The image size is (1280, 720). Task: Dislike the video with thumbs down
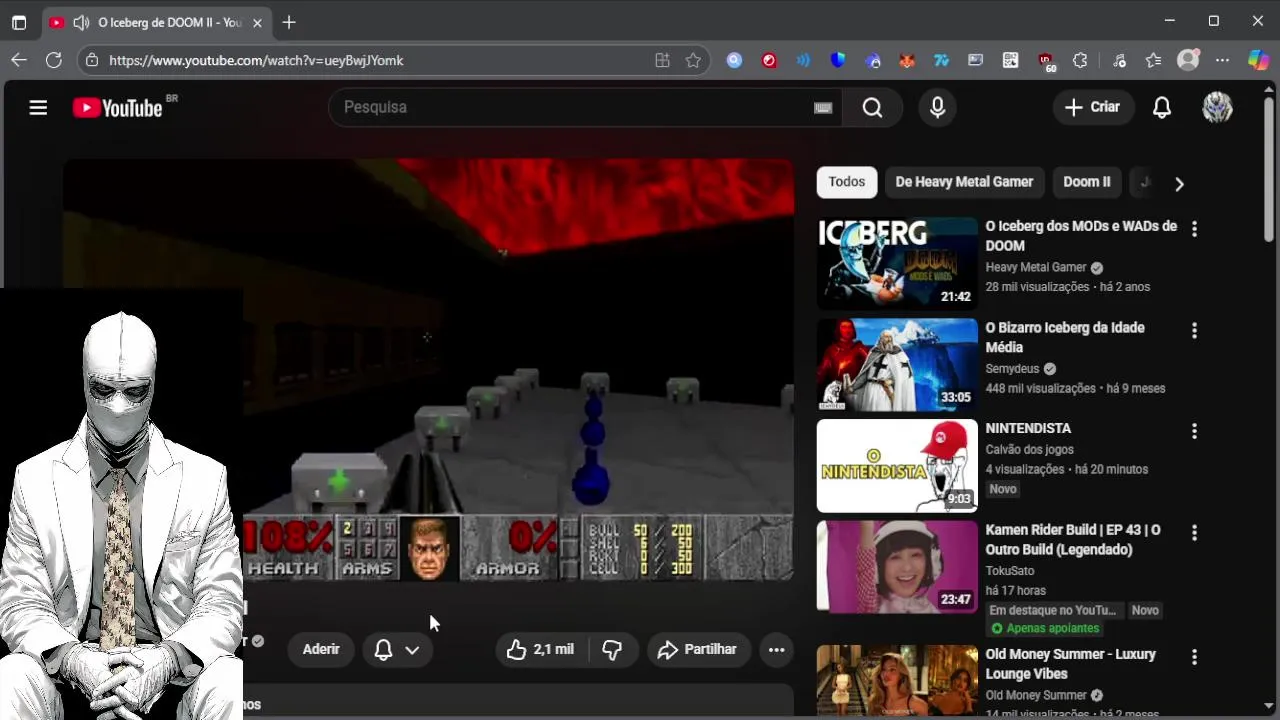click(x=612, y=649)
